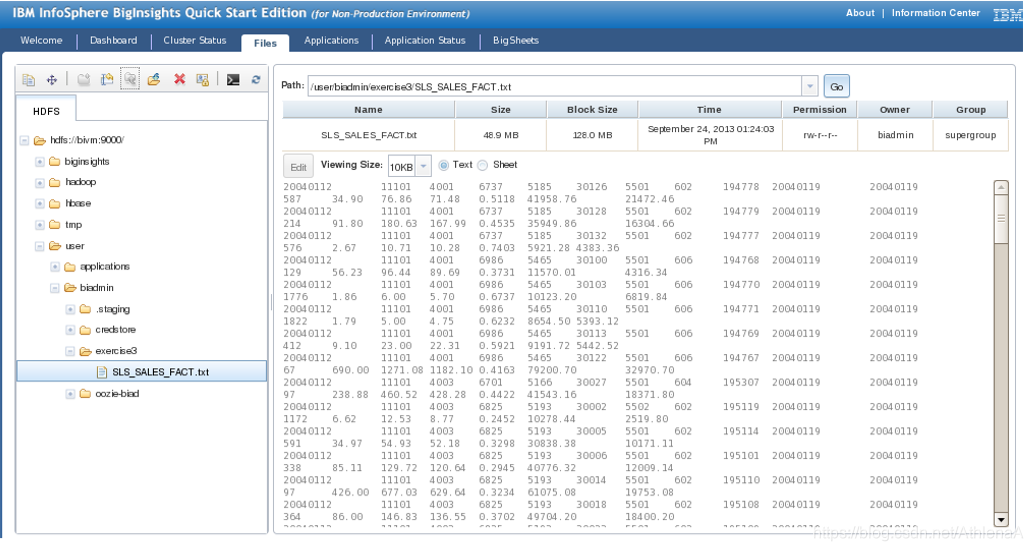This screenshot has height=551, width=1033.
Task: Collapse the hdfs://bivm:9000/ root node
Action: click(24, 140)
